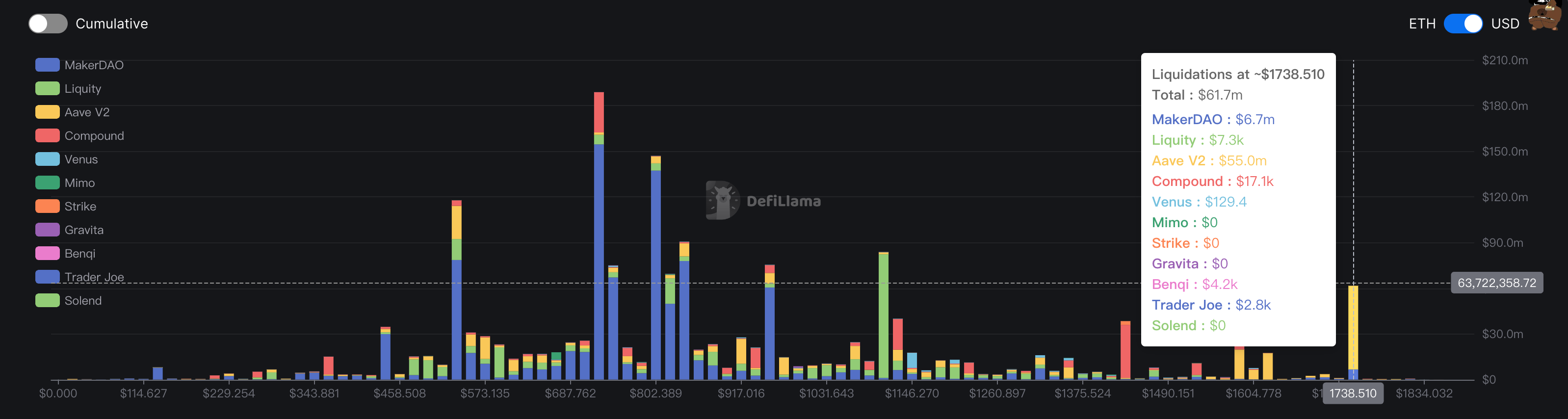Click the $1031.643 x-axis label

tap(826, 393)
